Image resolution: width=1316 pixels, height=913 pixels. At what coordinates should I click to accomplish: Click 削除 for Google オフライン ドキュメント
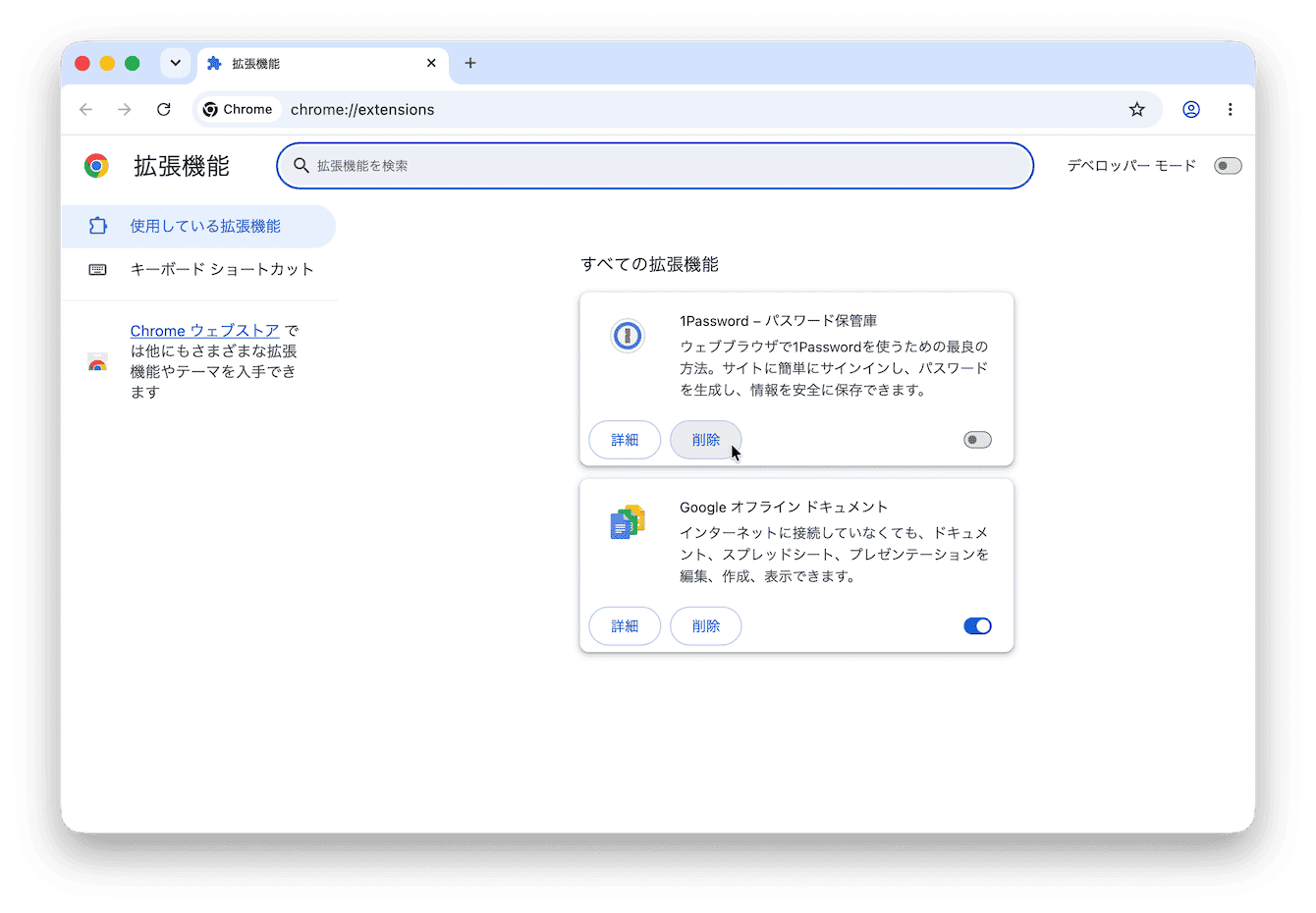[705, 626]
